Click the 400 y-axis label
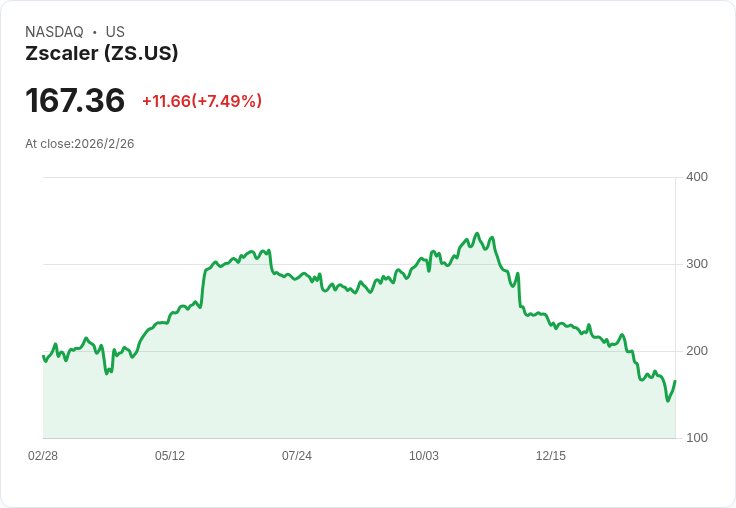Viewport: 736px width, 508px height. tap(697, 177)
